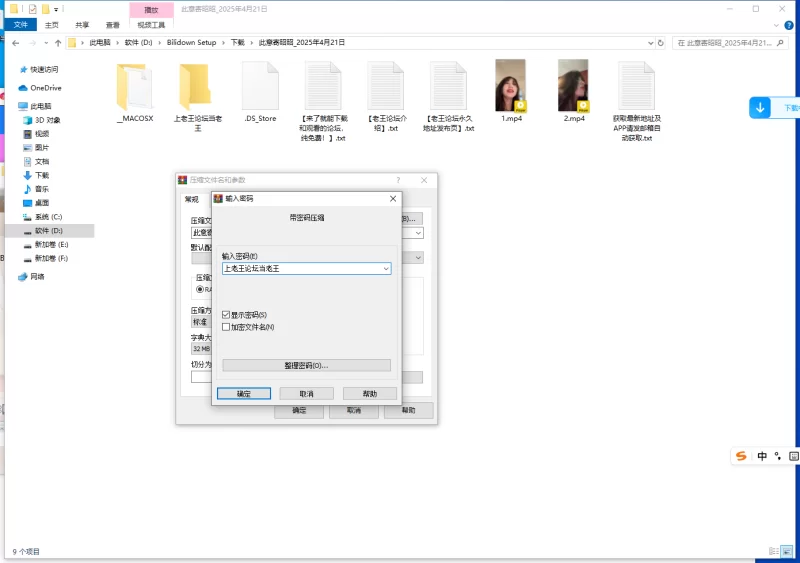Expand default profile dropdown in 压缩文件名和参数
This screenshot has width=800, height=563.
[418, 258]
